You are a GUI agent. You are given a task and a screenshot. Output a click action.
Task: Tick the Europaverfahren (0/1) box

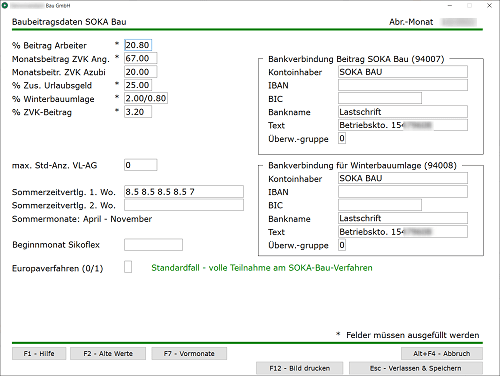point(128,267)
